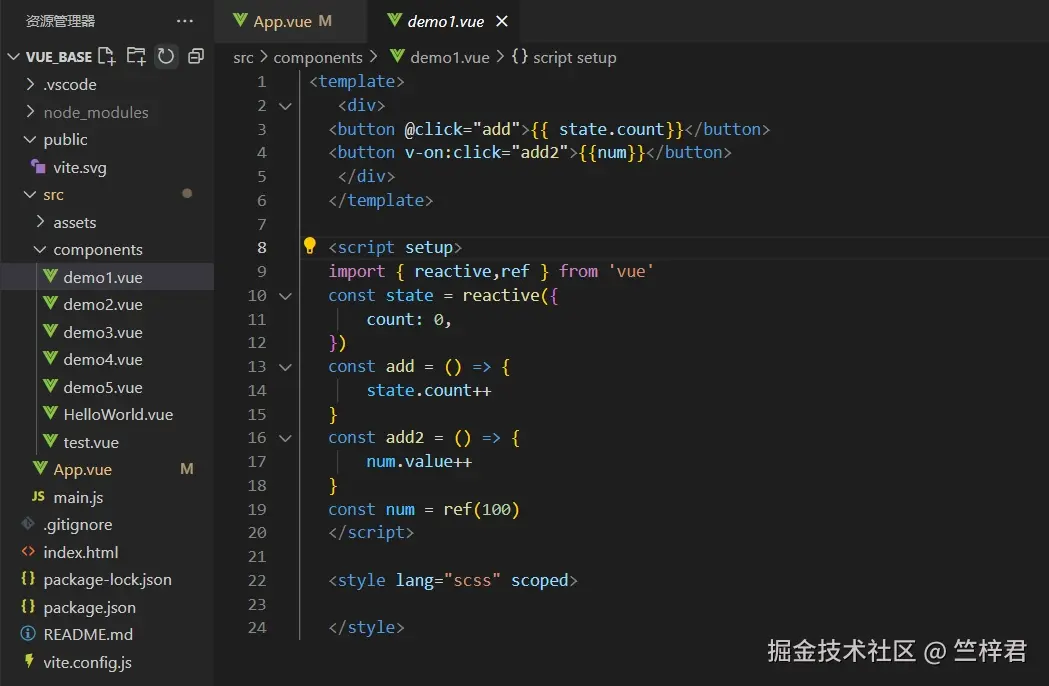Collapse the public folder
This screenshot has width=1049, height=686.
[29, 139]
